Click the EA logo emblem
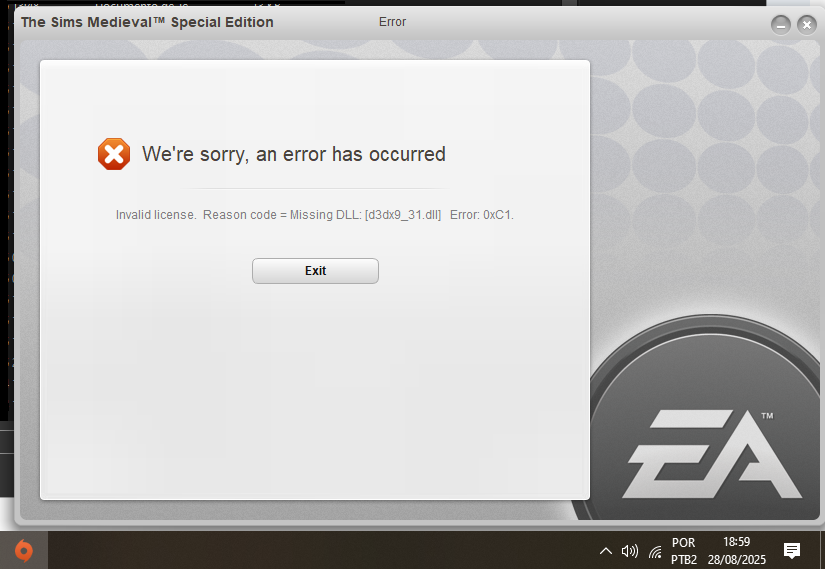Screen dimensions: 825x569 click(x=711, y=453)
